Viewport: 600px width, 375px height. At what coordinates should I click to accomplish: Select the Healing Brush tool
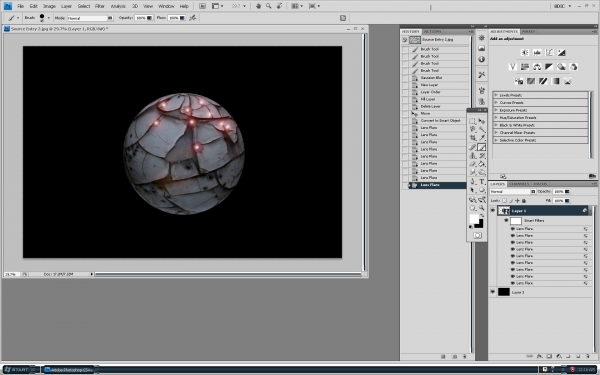click(x=473, y=147)
